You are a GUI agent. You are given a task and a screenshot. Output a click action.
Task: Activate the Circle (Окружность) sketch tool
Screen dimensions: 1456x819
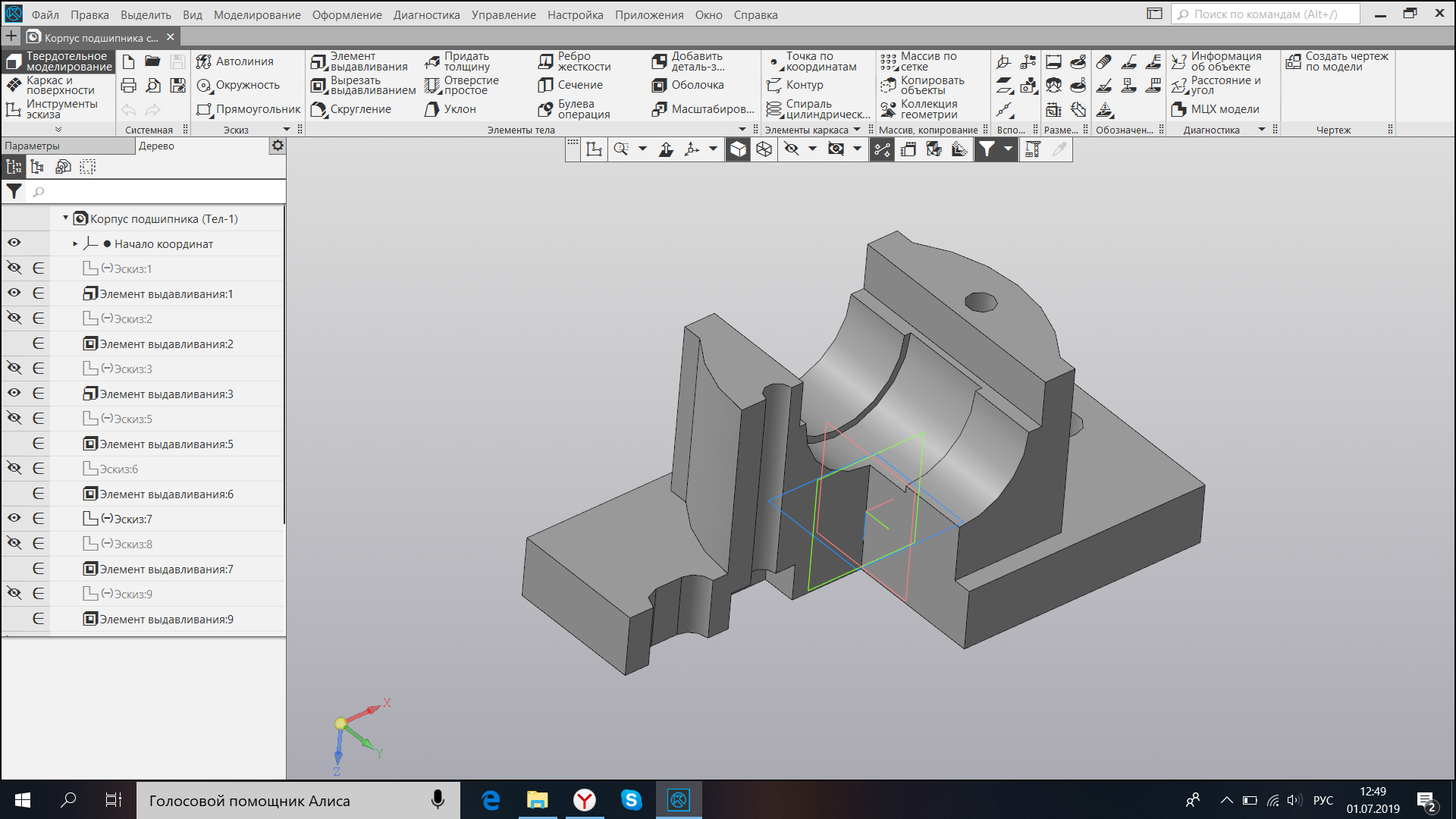[238, 85]
